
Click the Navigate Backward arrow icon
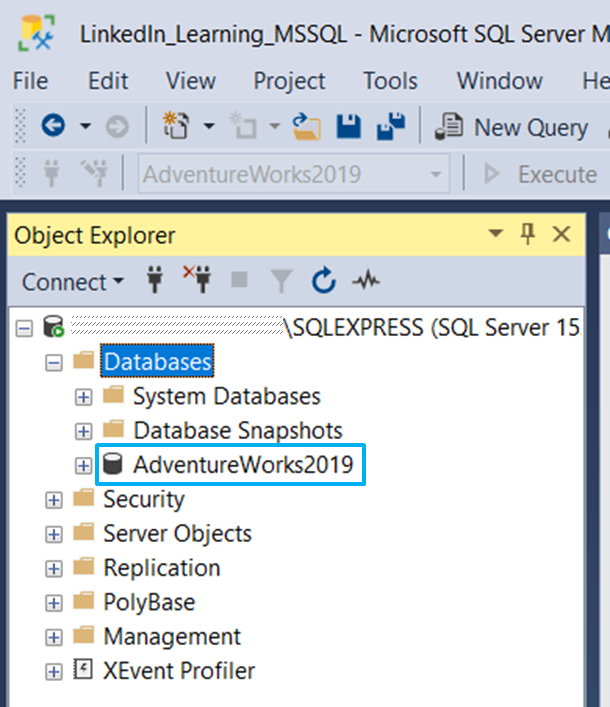click(x=53, y=125)
